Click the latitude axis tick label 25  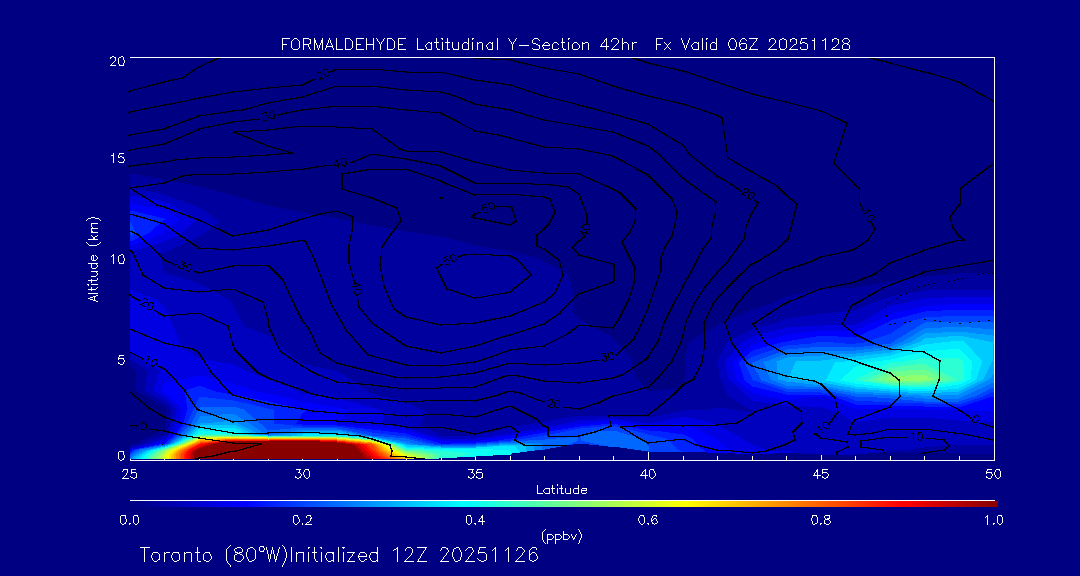(x=129, y=474)
